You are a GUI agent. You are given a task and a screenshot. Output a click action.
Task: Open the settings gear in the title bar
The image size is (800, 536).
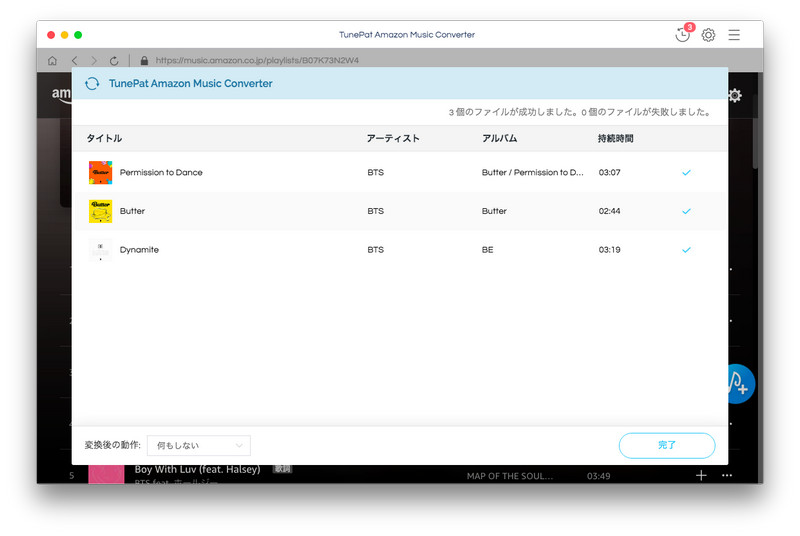pyautogui.click(x=708, y=35)
